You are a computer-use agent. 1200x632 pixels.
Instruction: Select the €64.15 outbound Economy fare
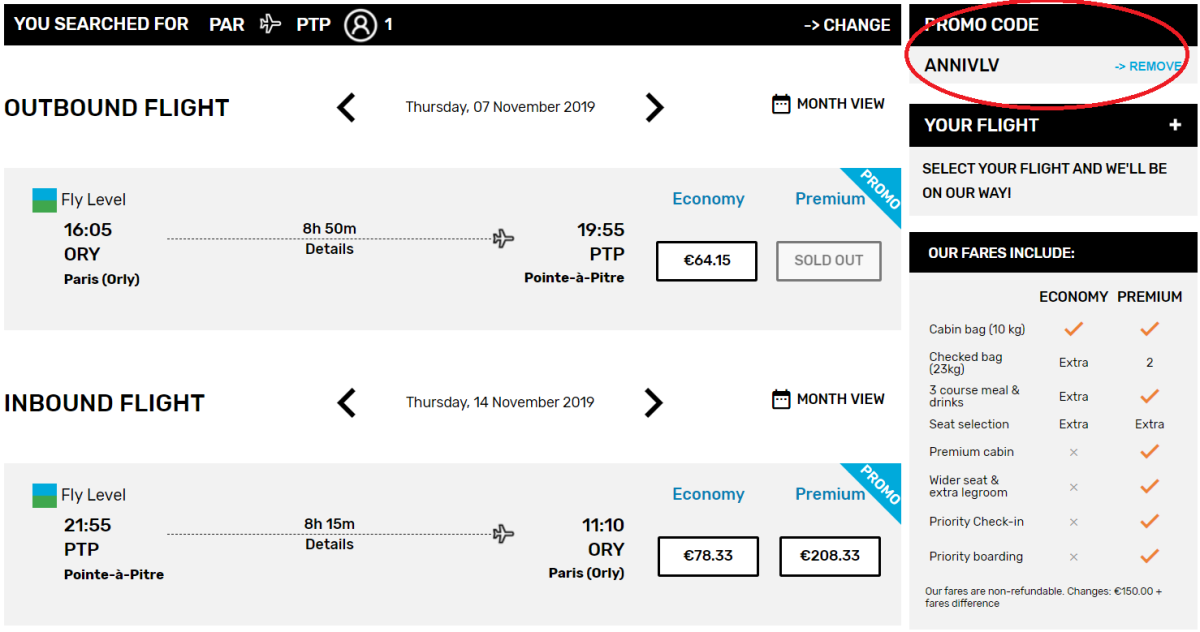(x=707, y=261)
